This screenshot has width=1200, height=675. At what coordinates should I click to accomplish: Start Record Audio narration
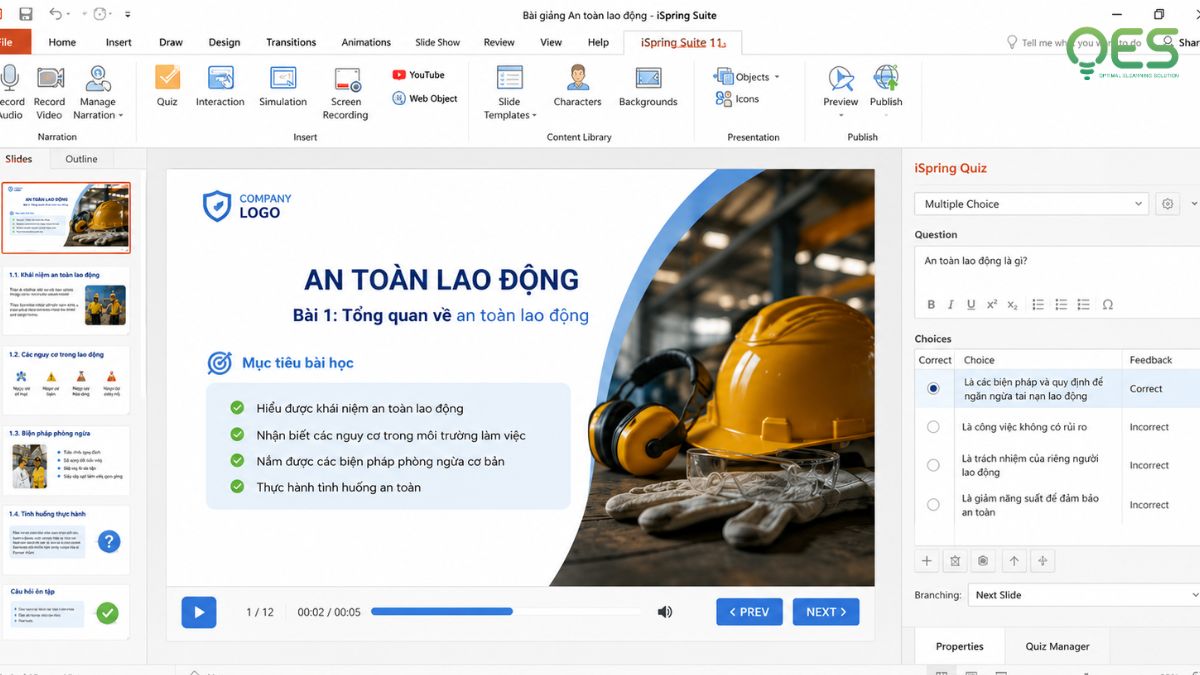tap(10, 92)
